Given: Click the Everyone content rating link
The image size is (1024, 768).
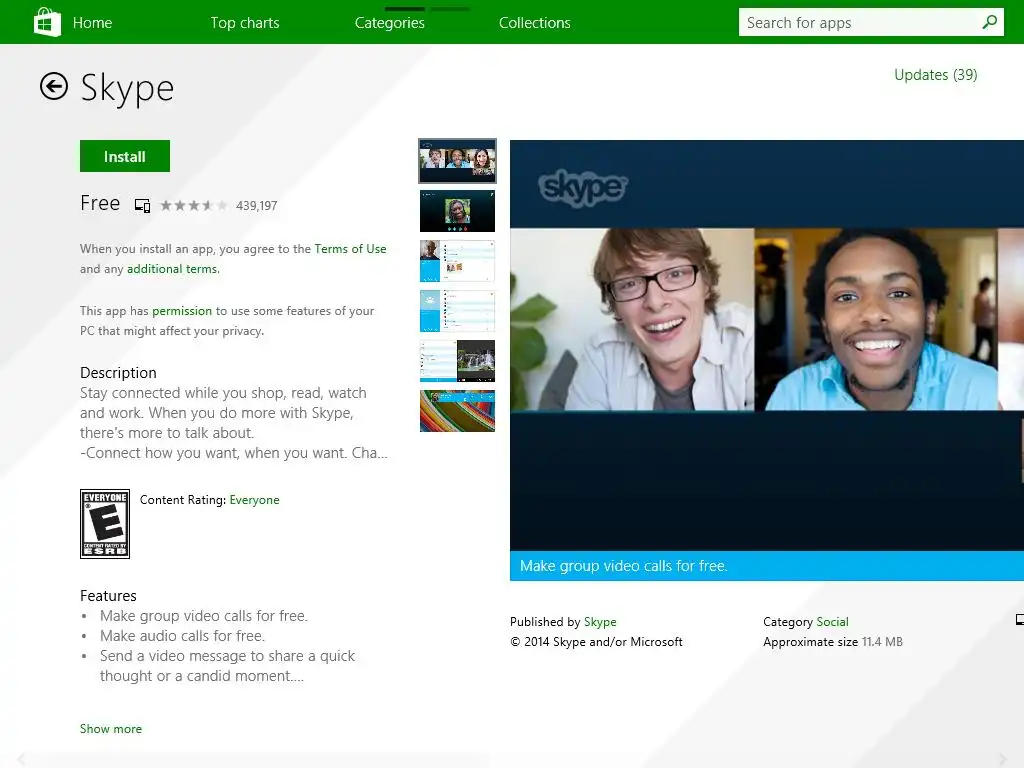Looking at the screenshot, I should click(255, 500).
